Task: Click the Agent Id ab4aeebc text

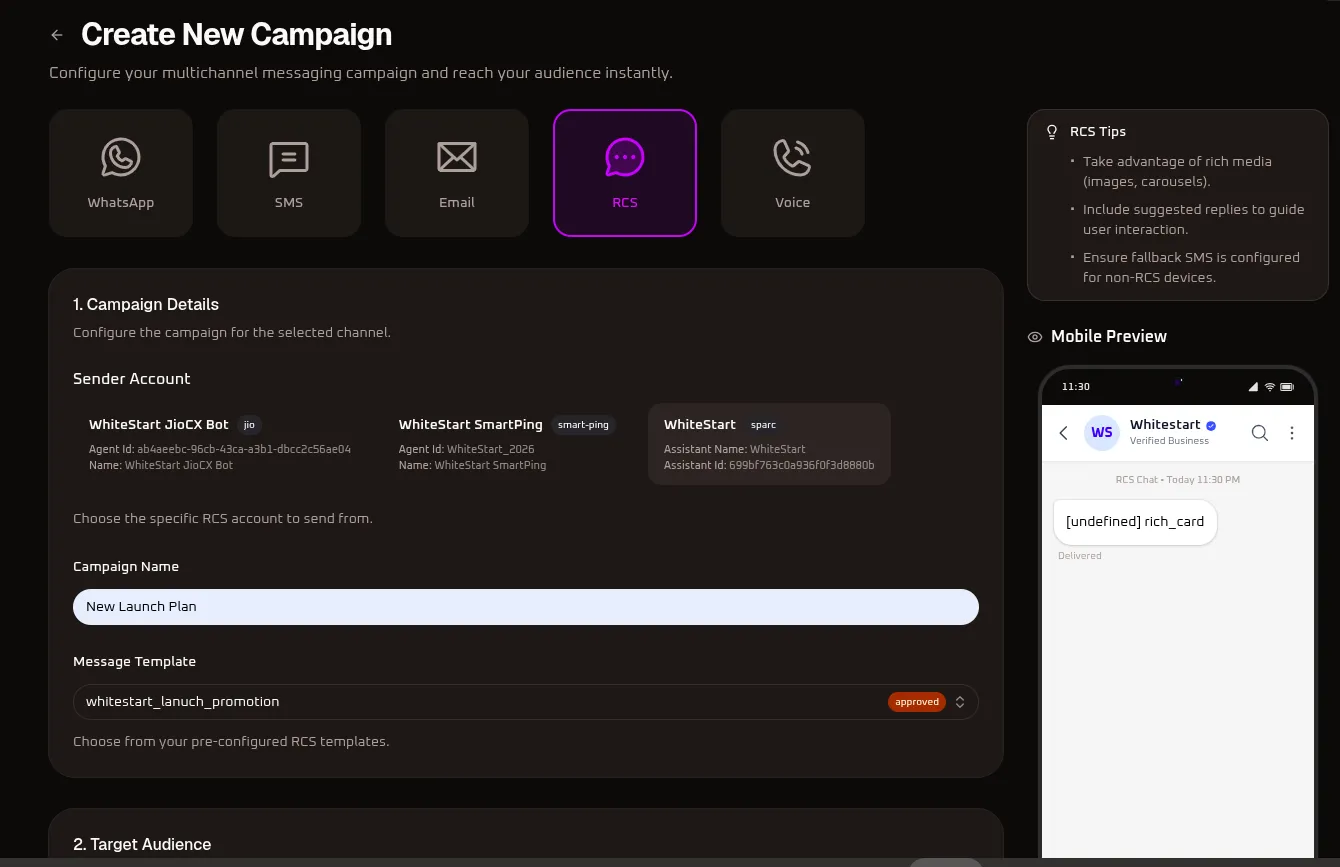Action: point(220,450)
